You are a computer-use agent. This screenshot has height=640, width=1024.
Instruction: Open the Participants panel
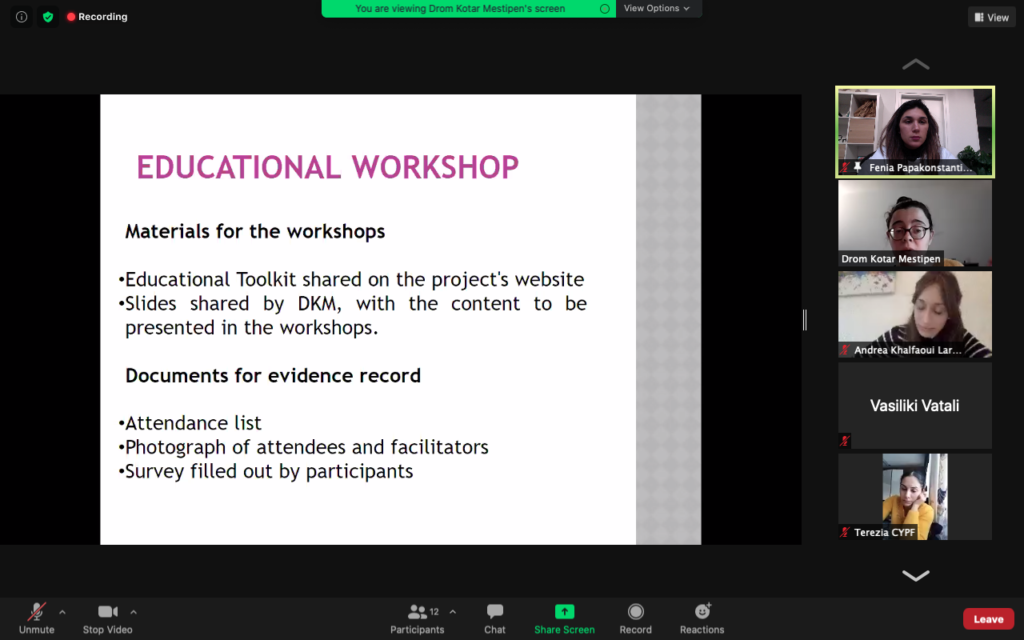pyautogui.click(x=417, y=618)
